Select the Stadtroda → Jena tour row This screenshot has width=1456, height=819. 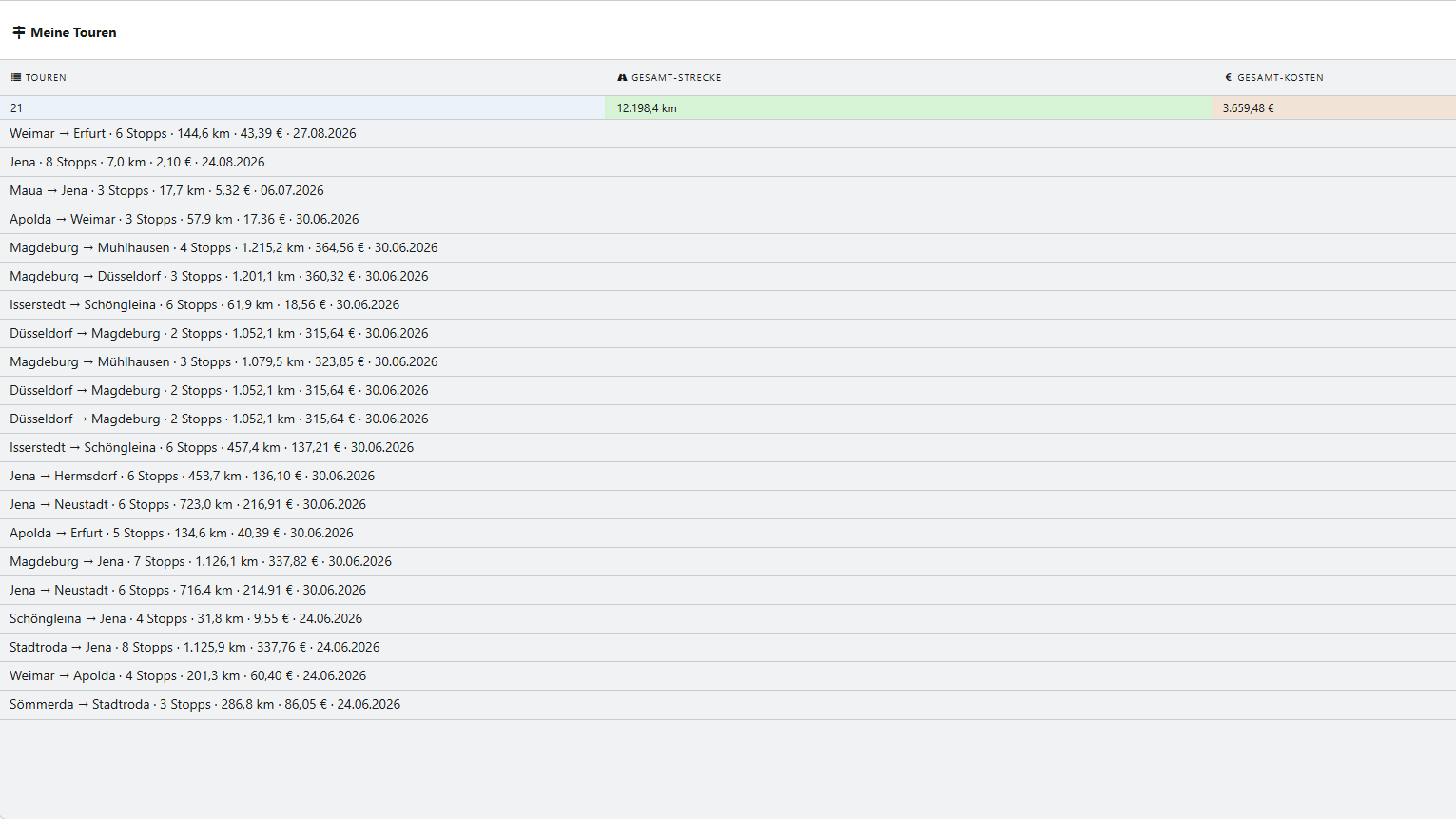pos(728,648)
